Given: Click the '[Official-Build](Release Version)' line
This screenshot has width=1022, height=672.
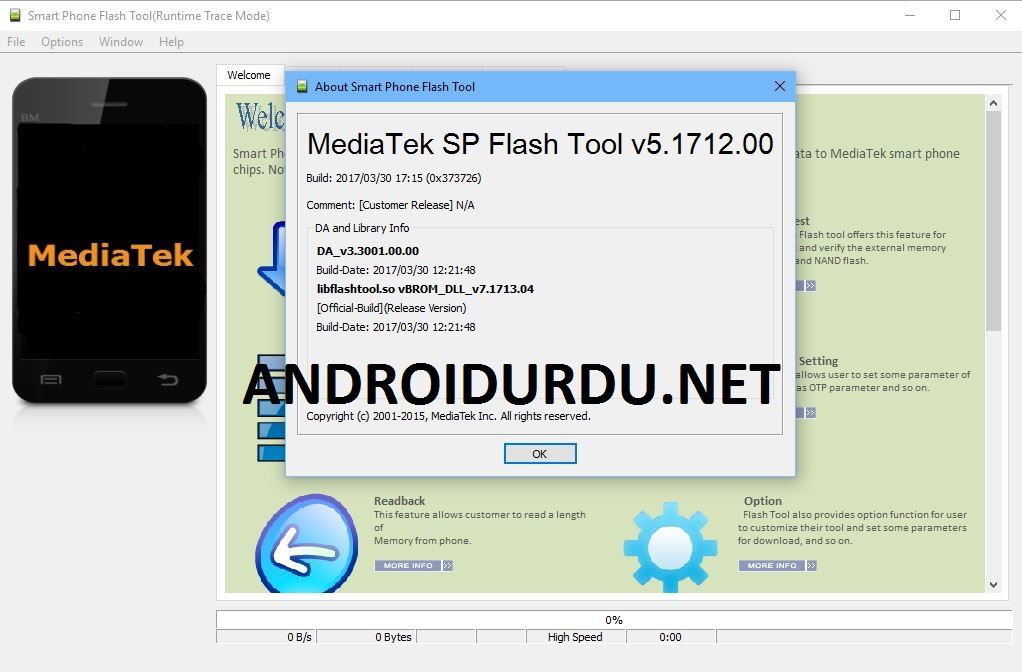Looking at the screenshot, I should [391, 308].
